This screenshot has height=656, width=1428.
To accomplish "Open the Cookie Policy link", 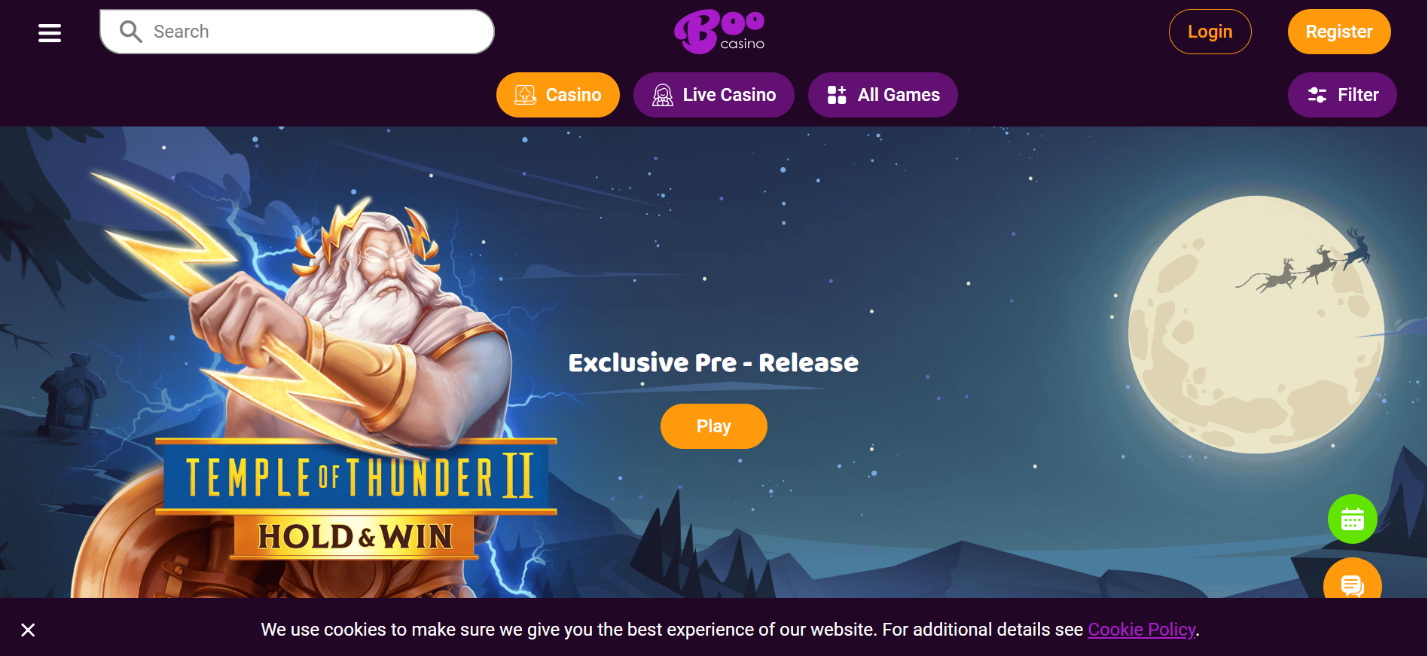I will tap(1141, 630).
